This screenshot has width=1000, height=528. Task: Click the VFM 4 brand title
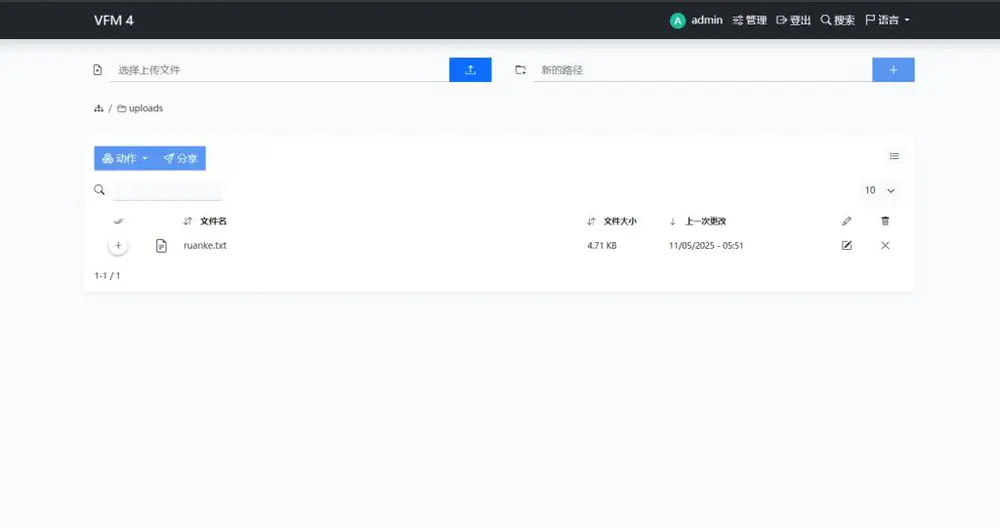(114, 20)
